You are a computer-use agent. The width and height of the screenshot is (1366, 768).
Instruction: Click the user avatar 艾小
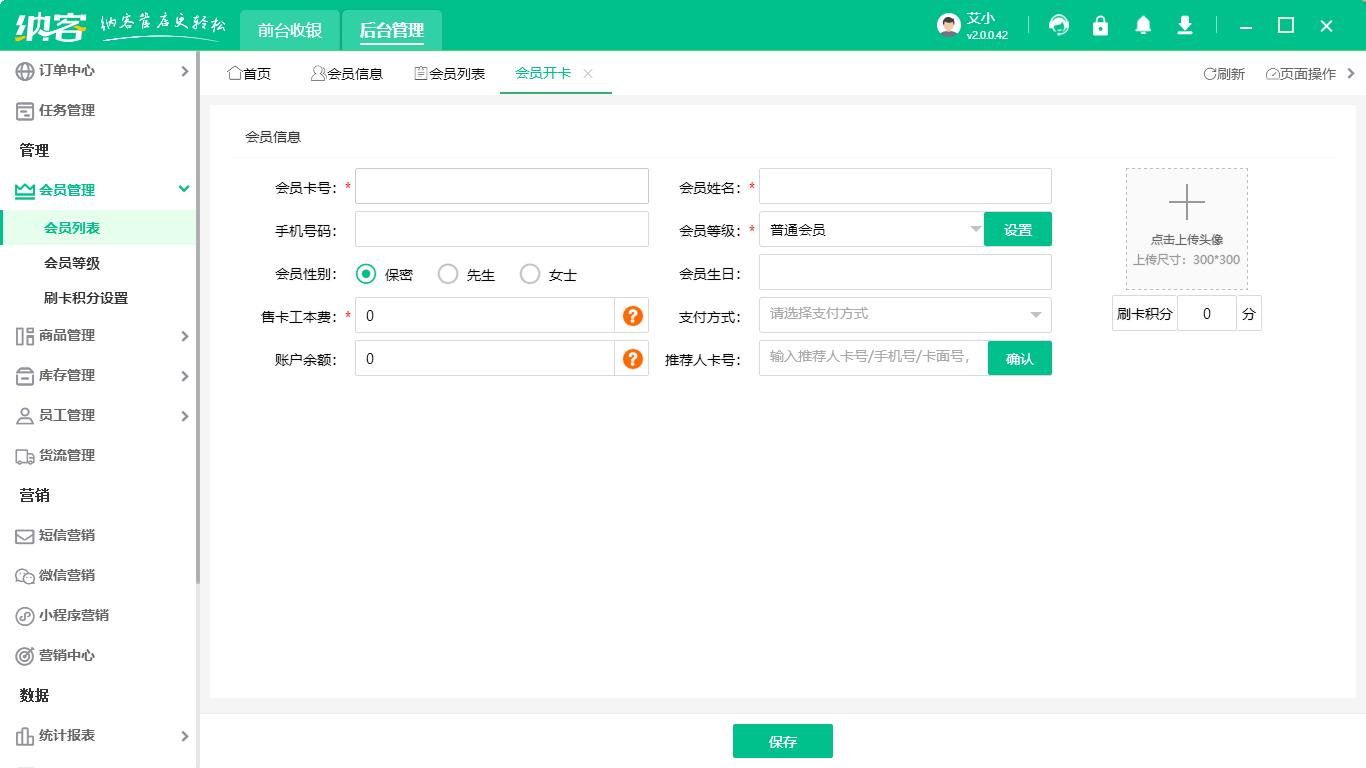949,26
